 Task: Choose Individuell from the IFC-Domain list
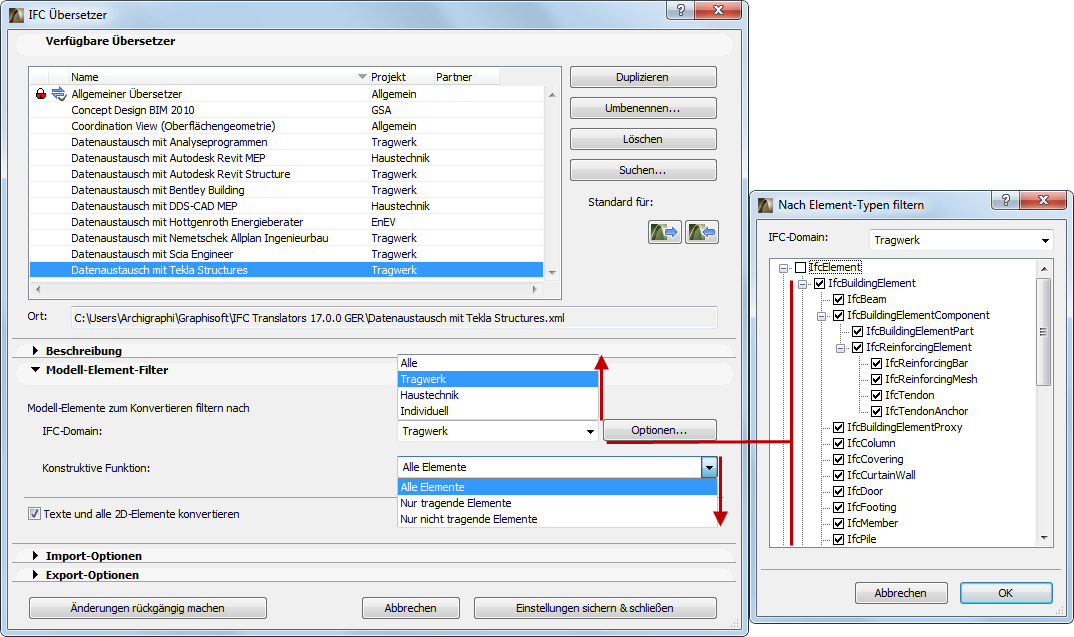(498, 411)
